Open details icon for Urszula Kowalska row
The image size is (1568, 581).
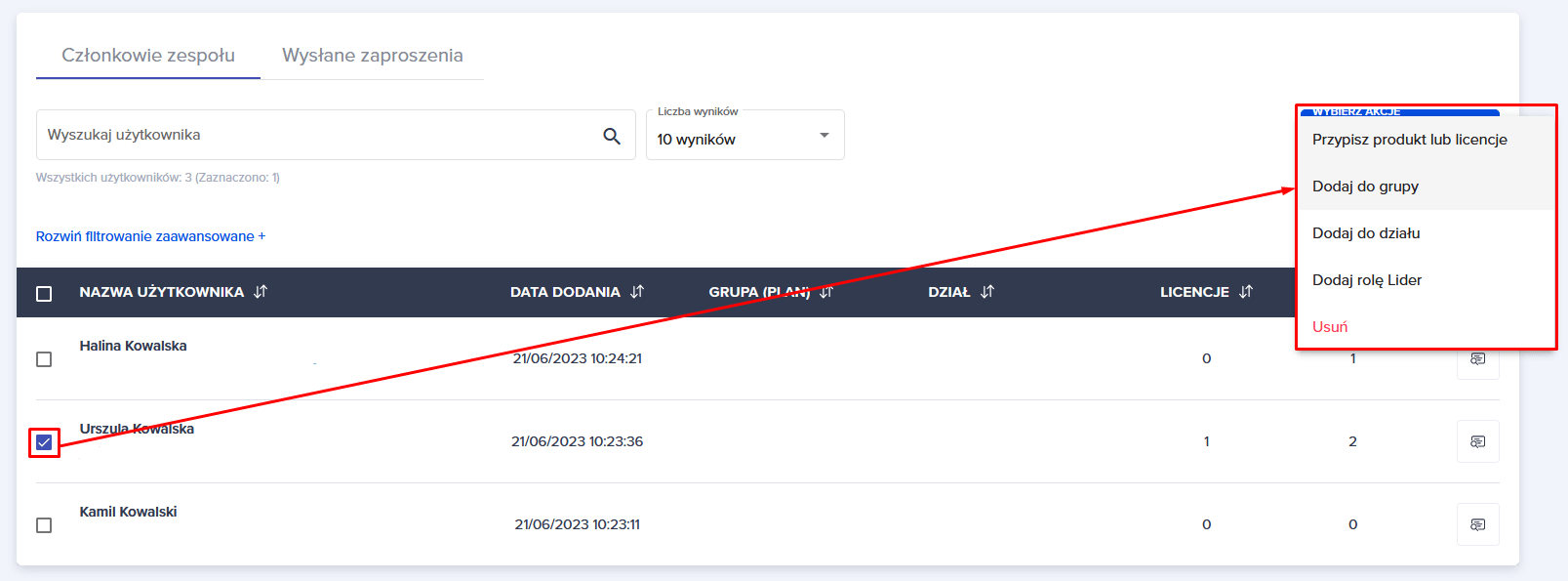(1477, 441)
